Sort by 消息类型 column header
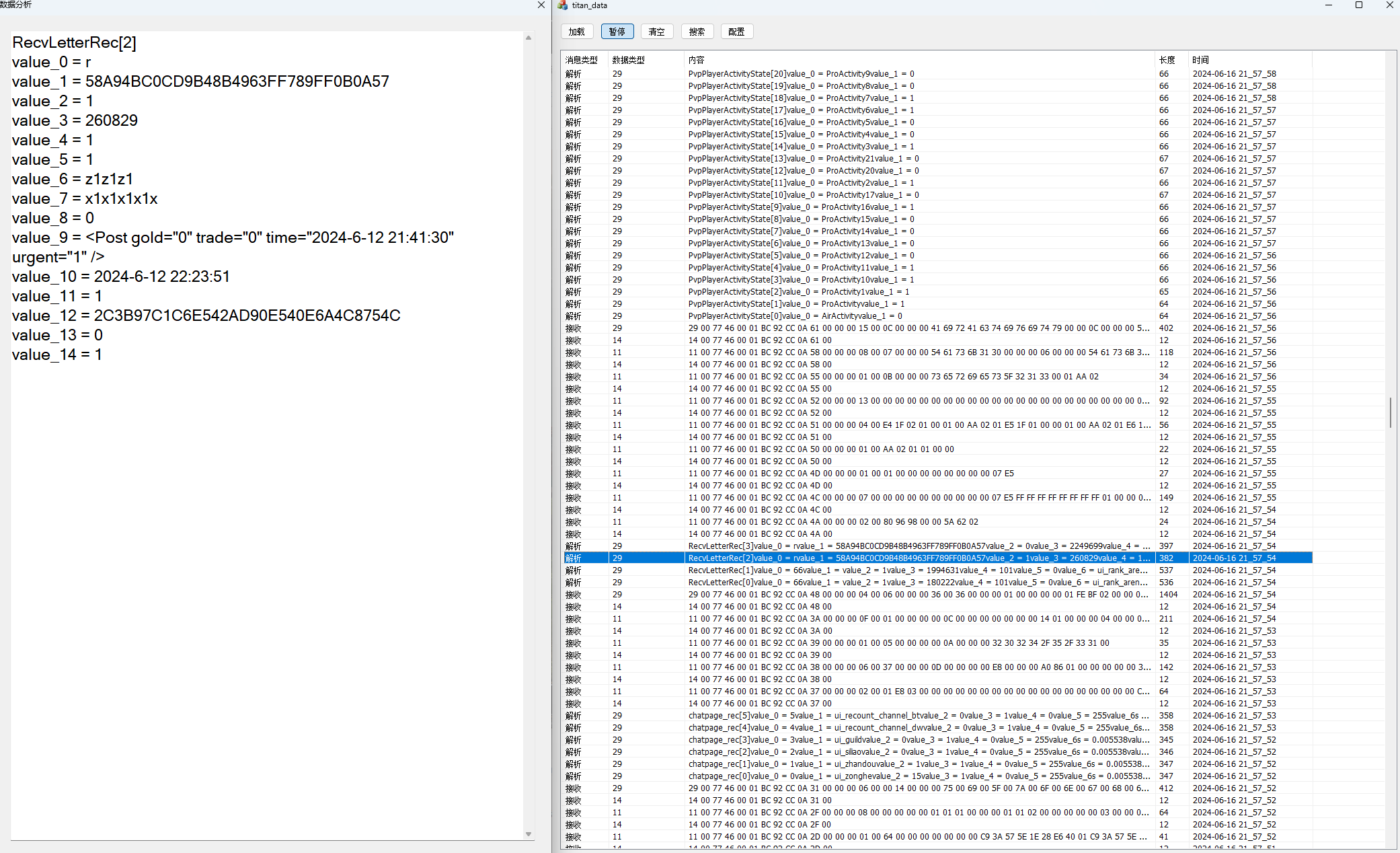This screenshot has height=853, width=1400. (x=582, y=60)
